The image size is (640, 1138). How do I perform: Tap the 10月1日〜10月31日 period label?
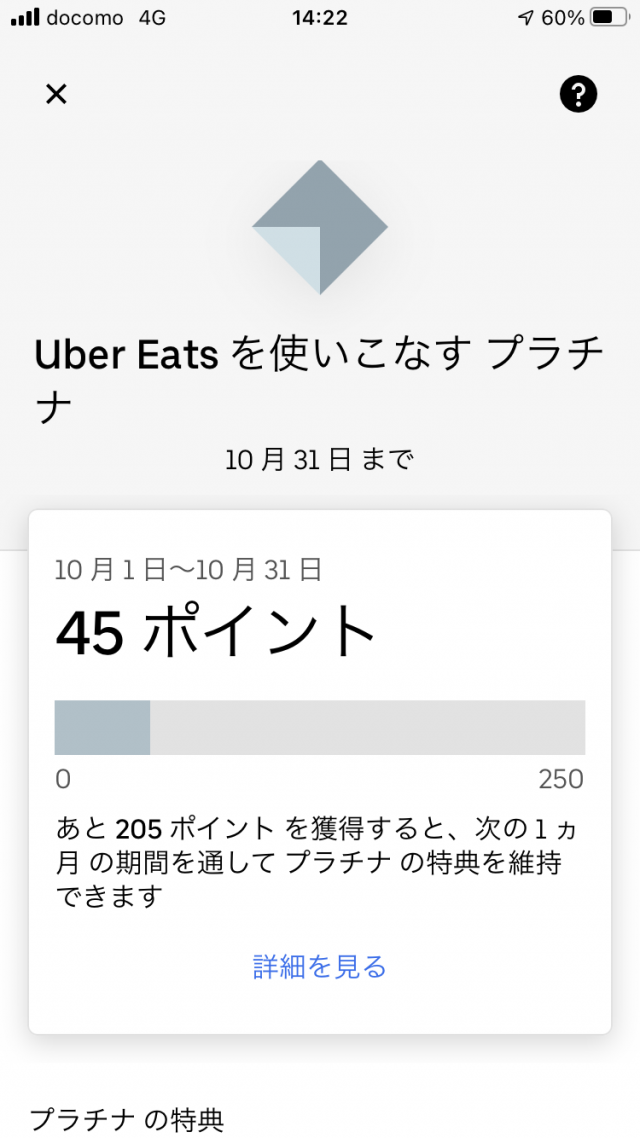pos(188,570)
